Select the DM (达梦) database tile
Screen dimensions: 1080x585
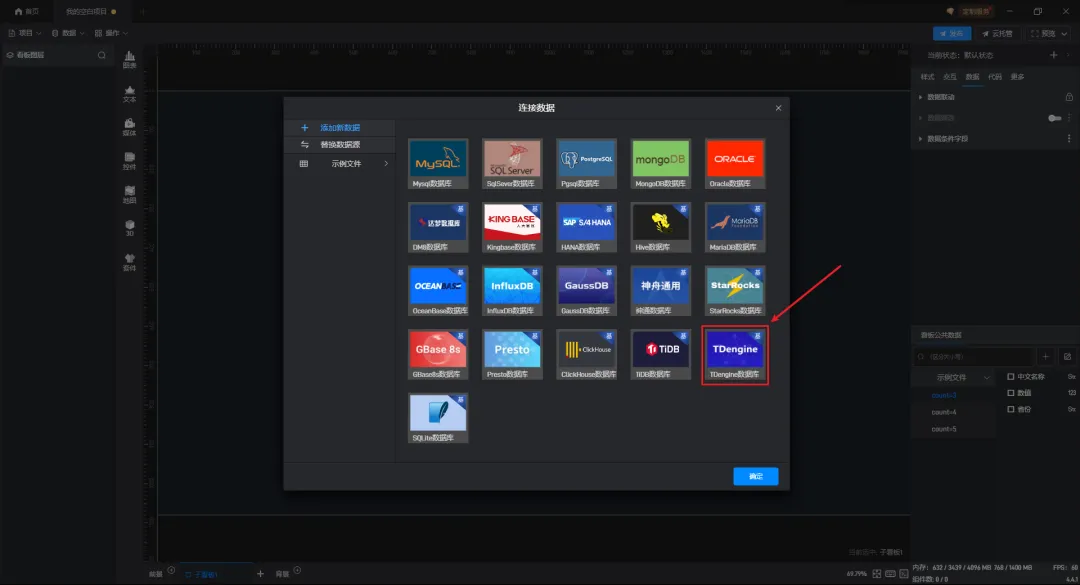coord(438,227)
